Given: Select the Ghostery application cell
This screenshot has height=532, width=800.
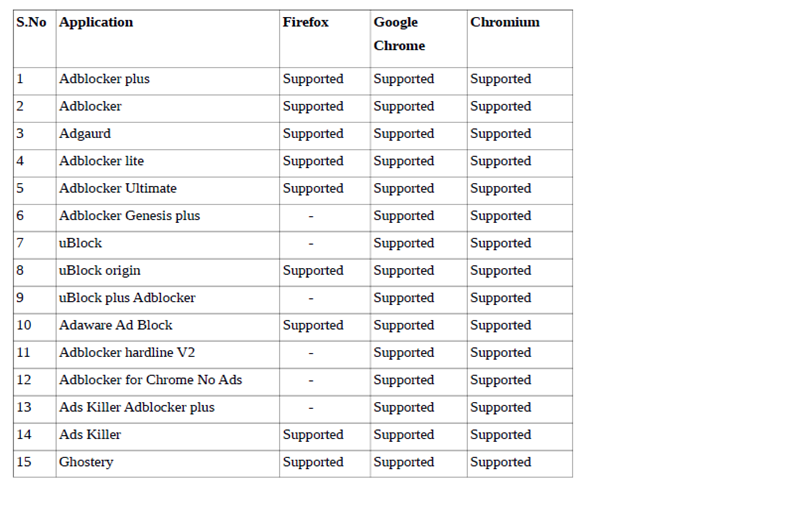Looking at the screenshot, I should (x=86, y=462).
